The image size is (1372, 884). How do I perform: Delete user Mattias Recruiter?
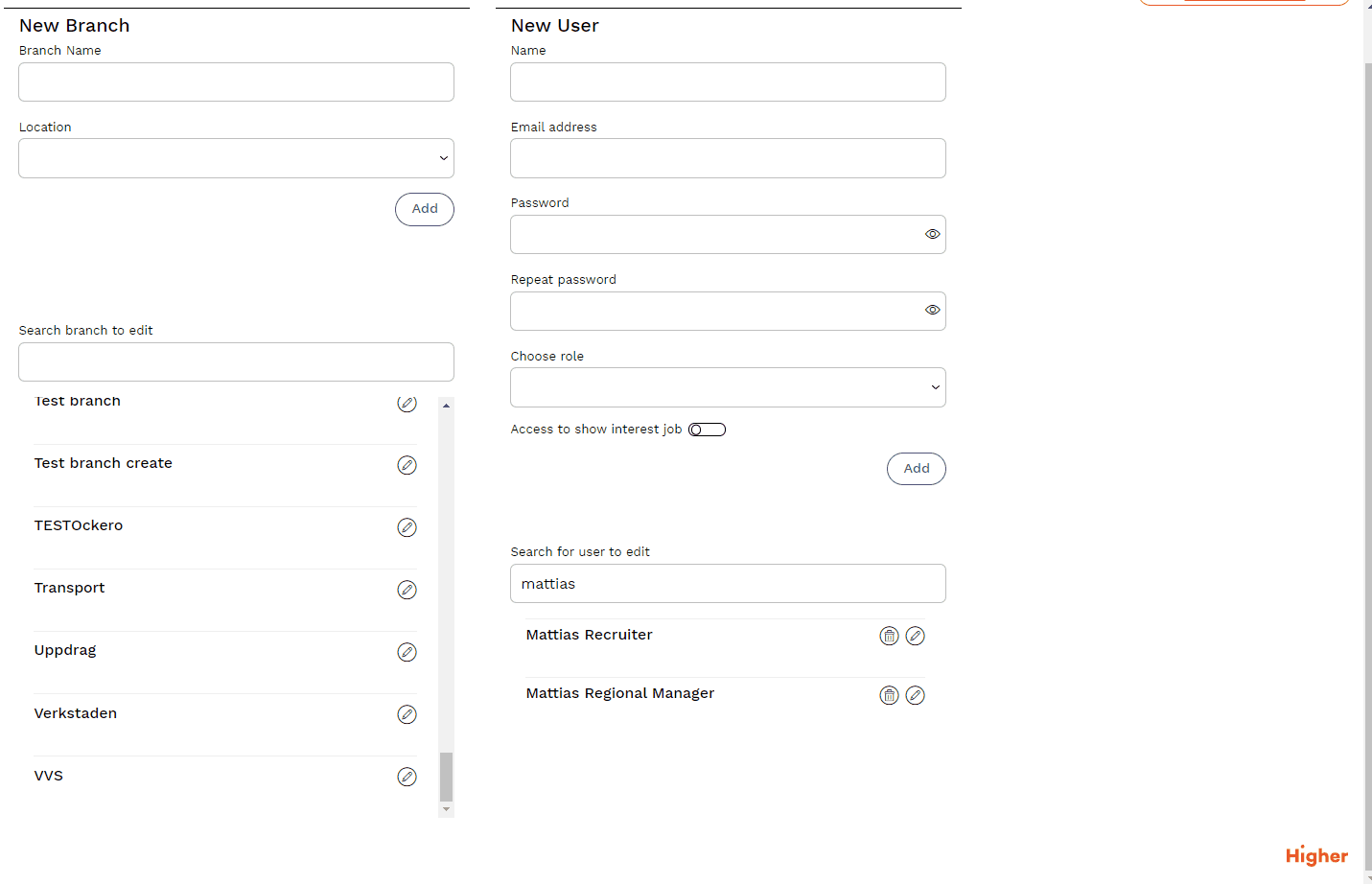coord(889,636)
